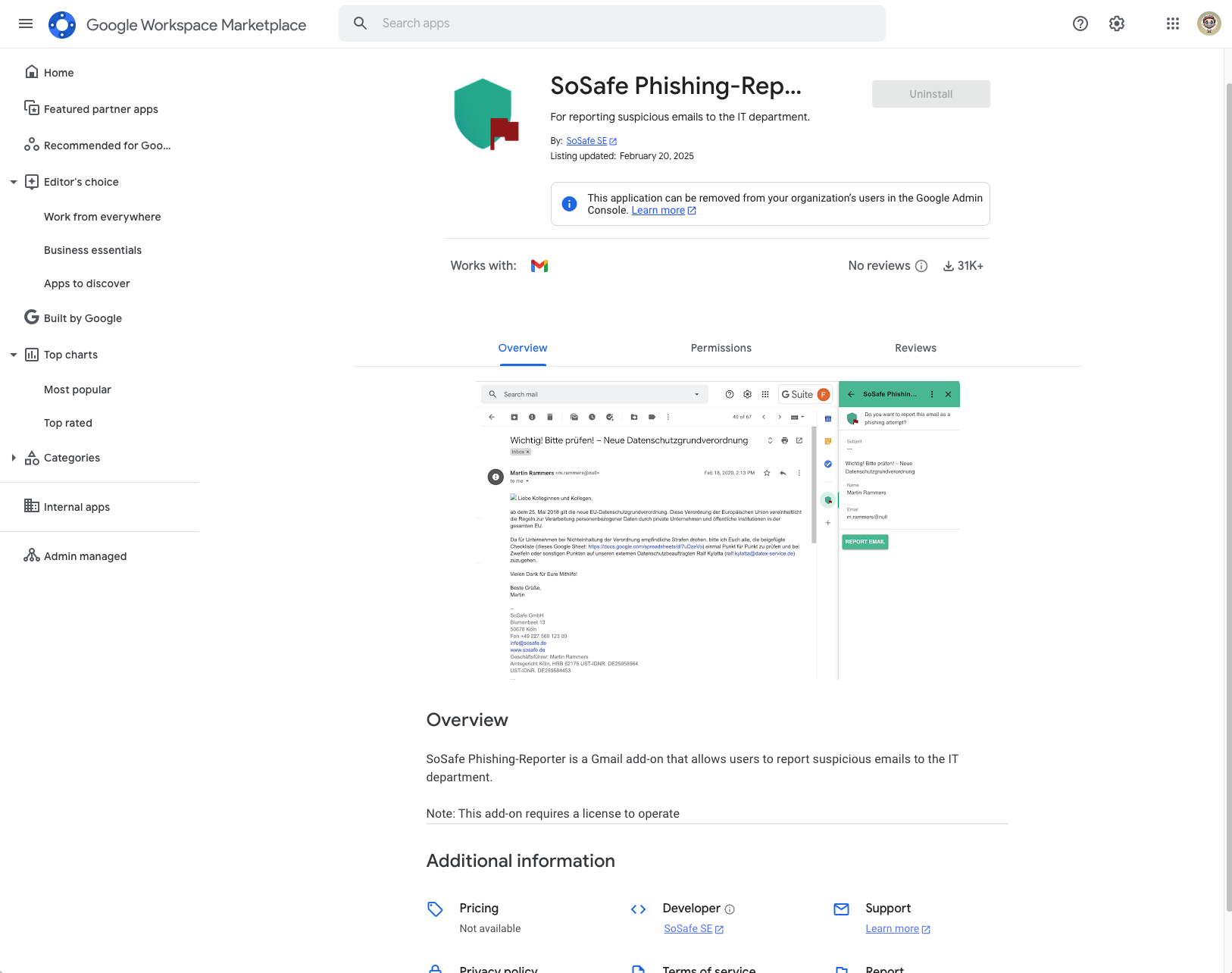Screen dimensions: 1232x973
Task: Click the Google Workspace Marketplace logo
Action: click(x=62, y=24)
